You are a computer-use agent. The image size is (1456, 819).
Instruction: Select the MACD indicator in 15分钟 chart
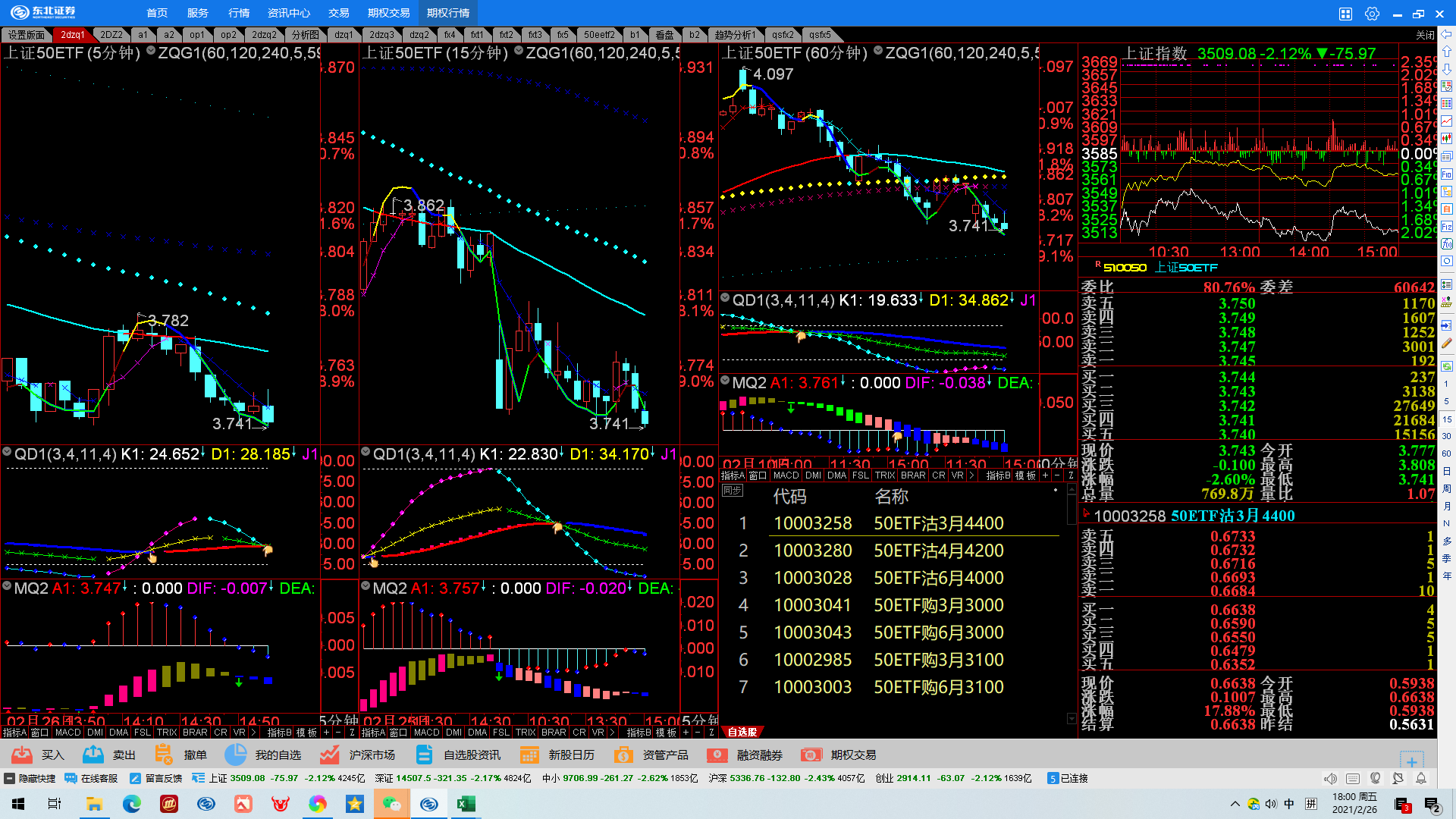(x=426, y=733)
